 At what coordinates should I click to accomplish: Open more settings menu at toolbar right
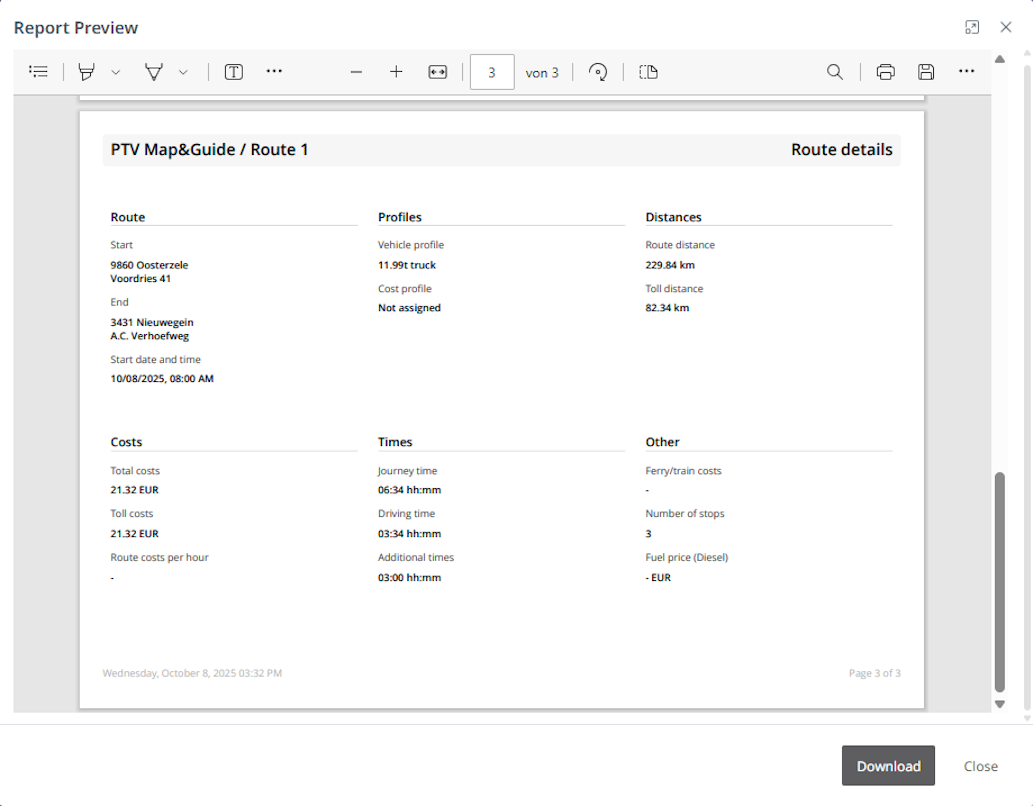tap(966, 72)
